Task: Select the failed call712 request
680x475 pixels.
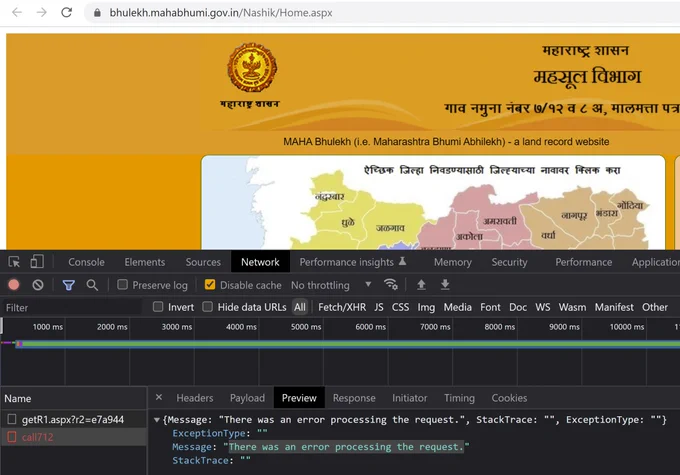Action: coord(73,437)
